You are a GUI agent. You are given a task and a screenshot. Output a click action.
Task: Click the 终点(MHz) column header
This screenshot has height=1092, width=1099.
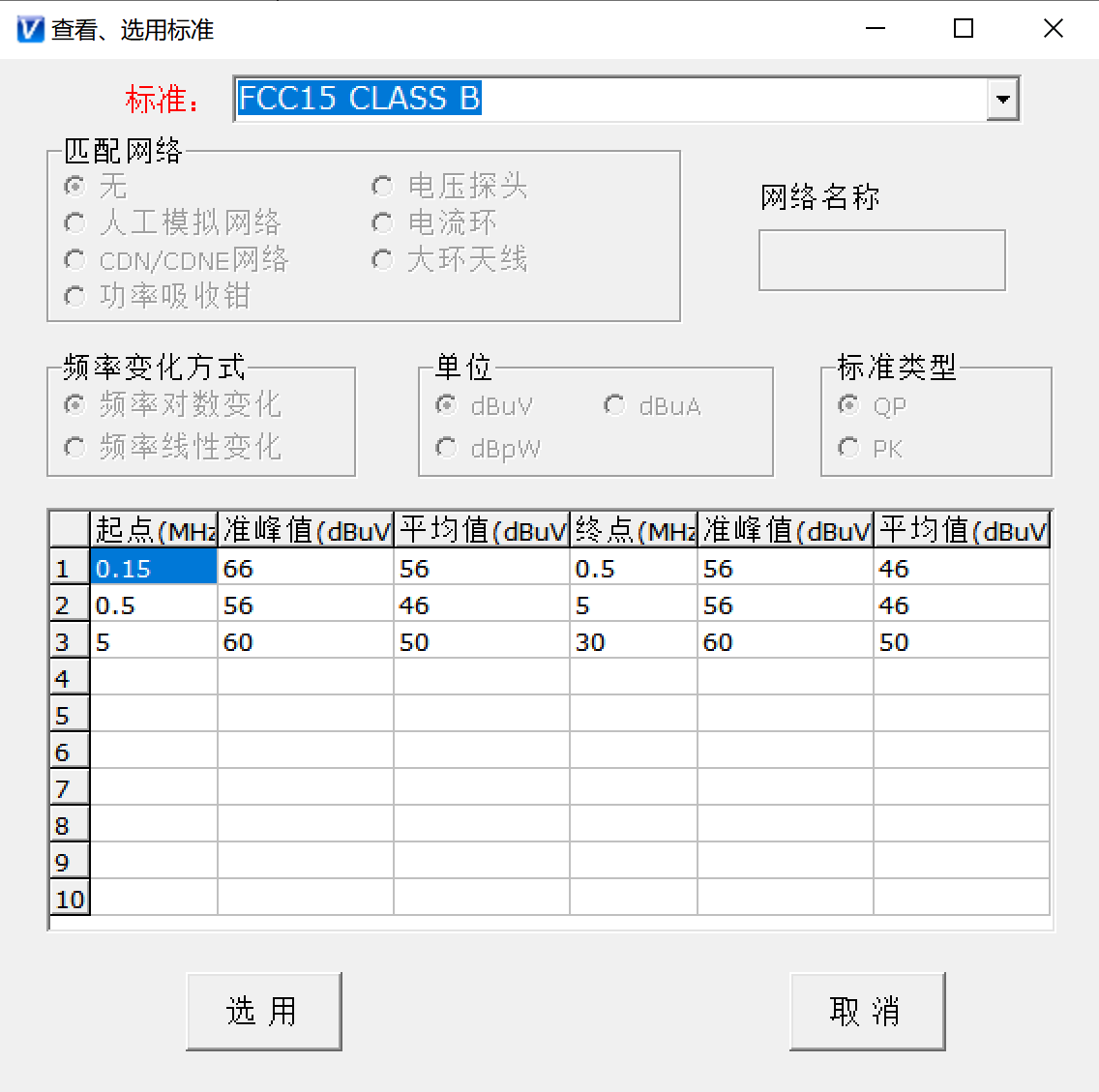[634, 530]
